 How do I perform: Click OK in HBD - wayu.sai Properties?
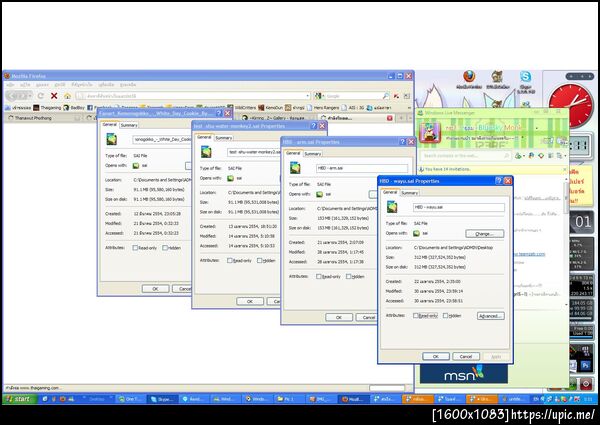click(436, 357)
